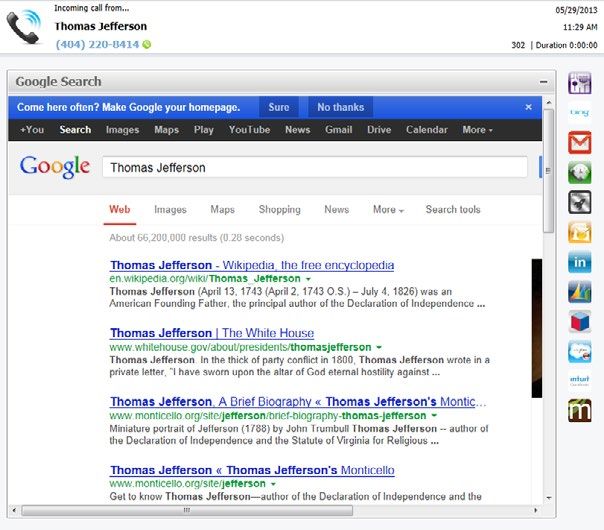Image resolution: width=604 pixels, height=530 pixels.
Task: Open Gmail in the Google black bar
Action: pos(339,130)
